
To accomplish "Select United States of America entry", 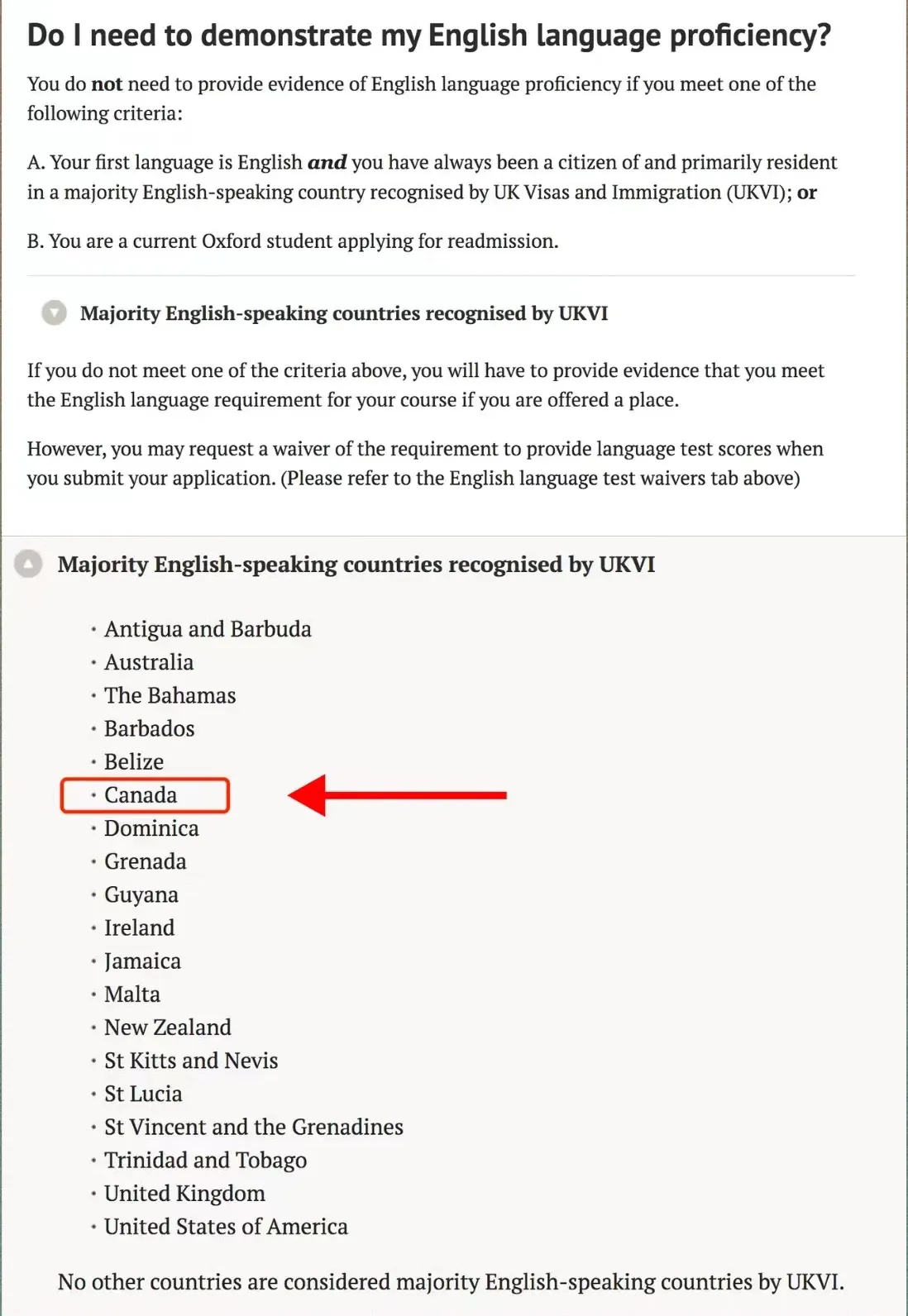I will [226, 1226].
